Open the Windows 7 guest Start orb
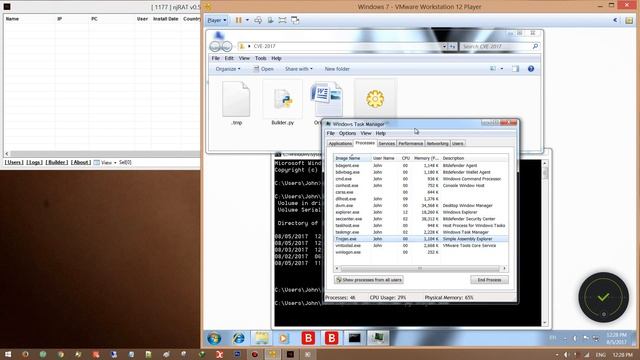 coord(214,338)
